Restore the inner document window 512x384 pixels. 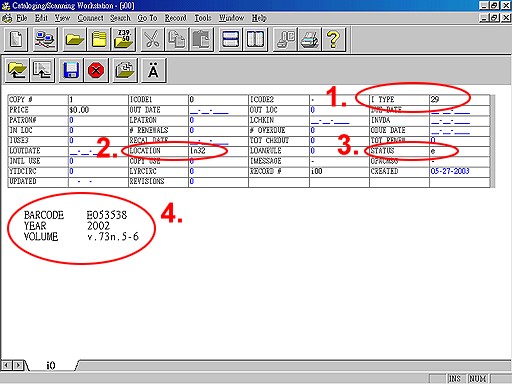[x=495, y=18]
